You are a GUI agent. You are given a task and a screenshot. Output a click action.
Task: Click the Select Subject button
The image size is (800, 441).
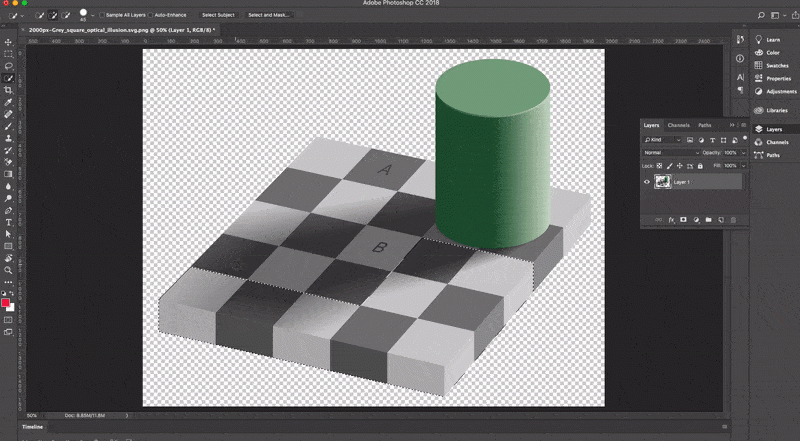[217, 16]
